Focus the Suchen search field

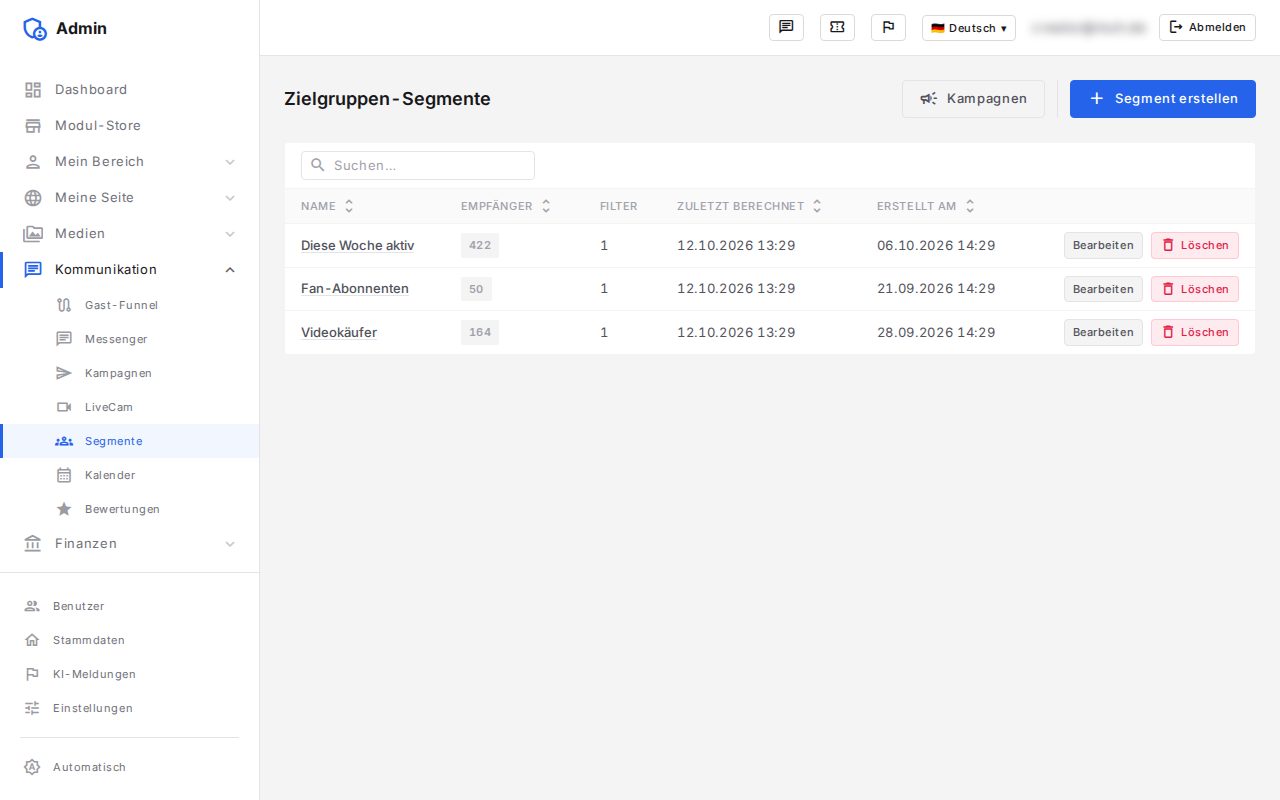click(x=418, y=165)
